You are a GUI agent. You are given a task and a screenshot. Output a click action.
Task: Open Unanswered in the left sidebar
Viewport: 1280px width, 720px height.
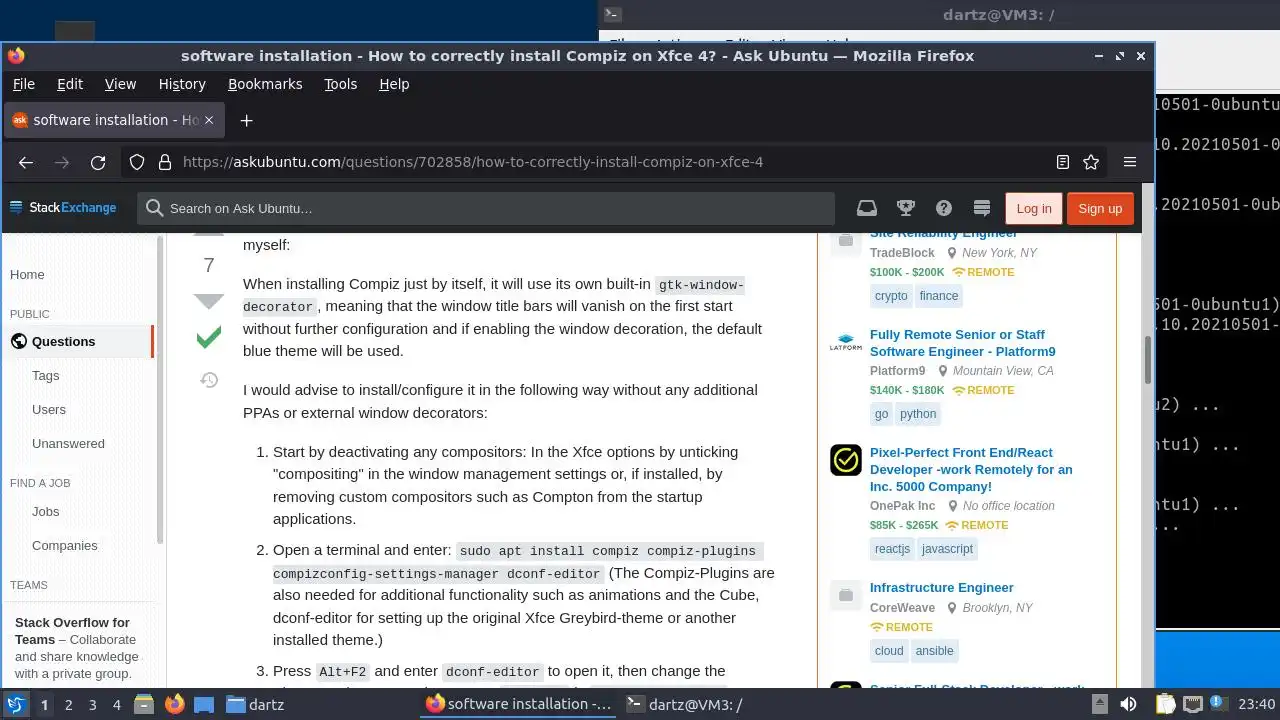coord(68,443)
